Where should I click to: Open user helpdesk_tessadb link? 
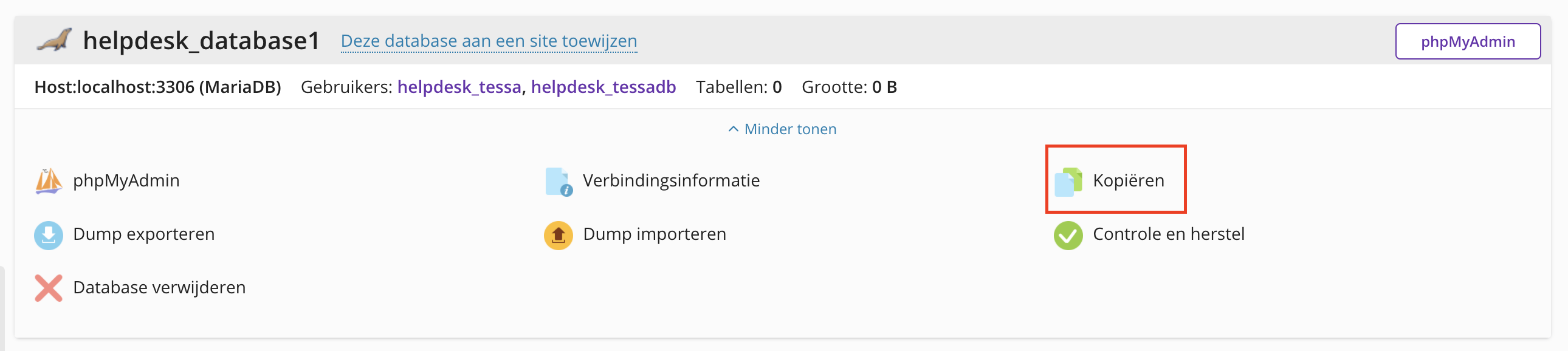tap(603, 87)
